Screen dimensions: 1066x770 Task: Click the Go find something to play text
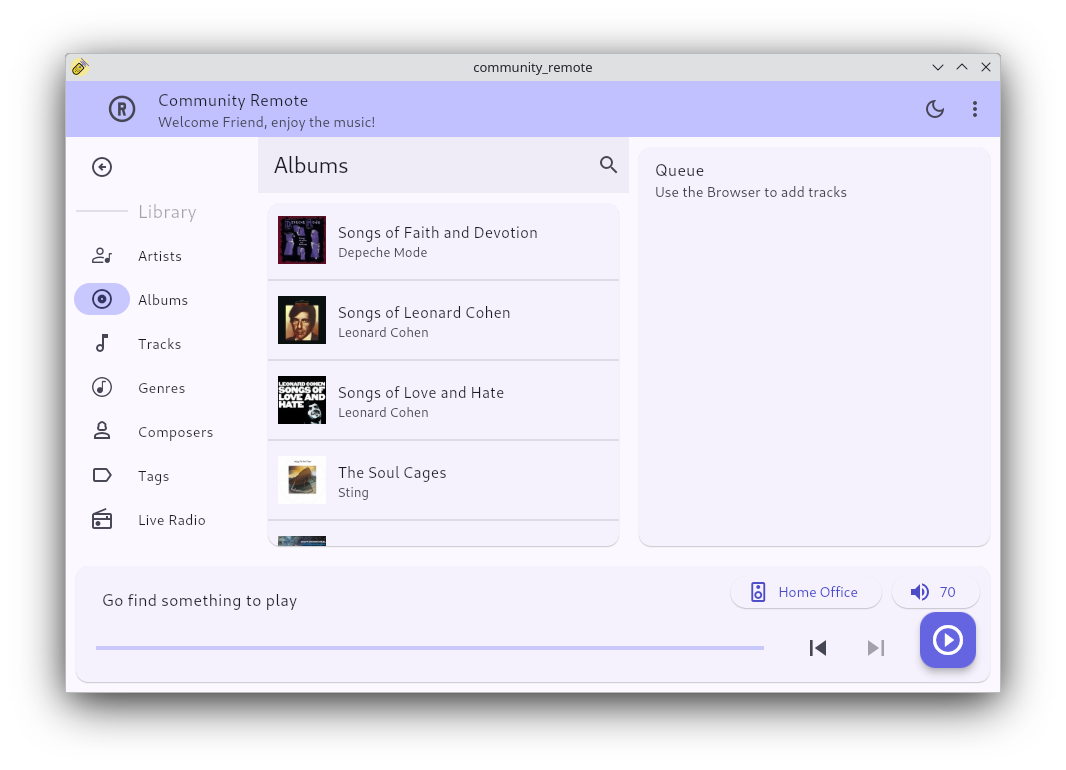(x=199, y=600)
